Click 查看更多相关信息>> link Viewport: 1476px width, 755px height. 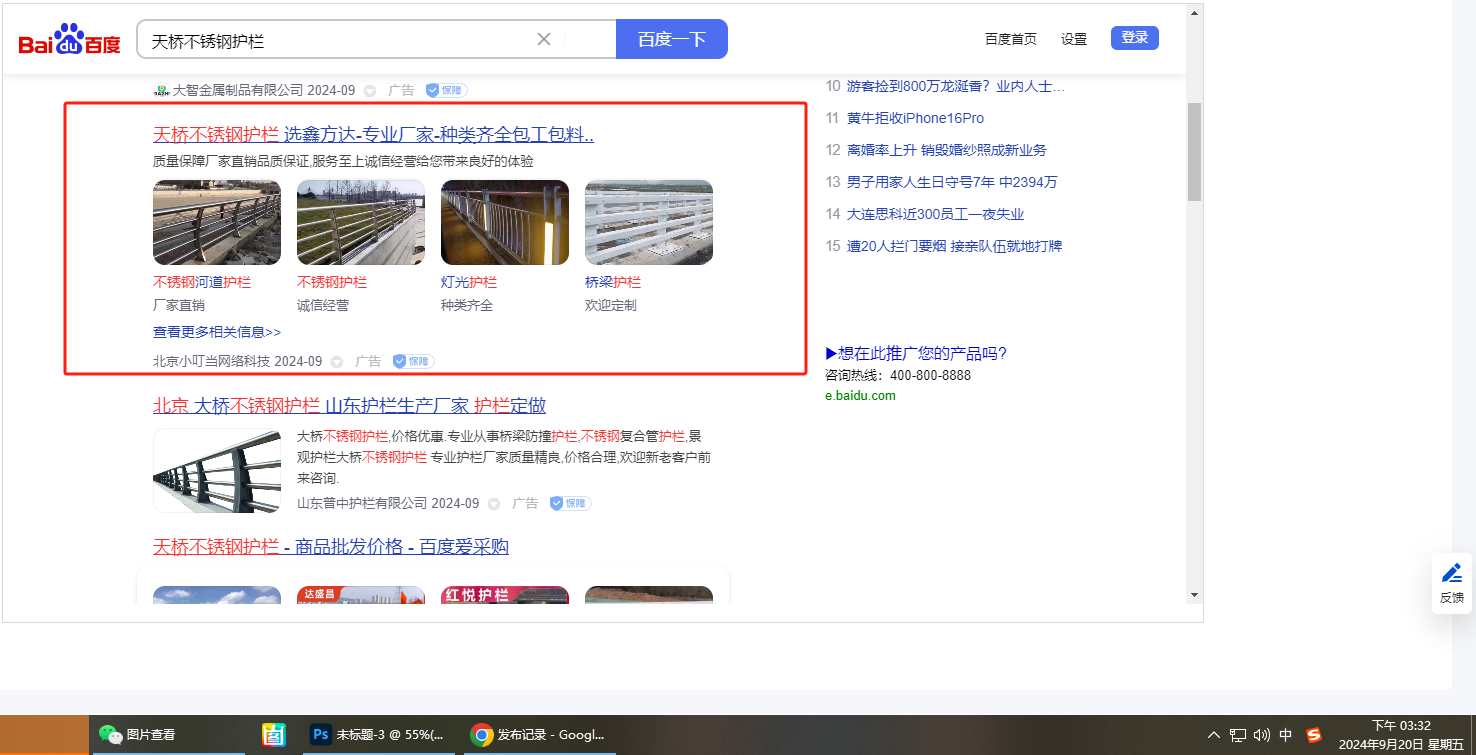[217, 332]
